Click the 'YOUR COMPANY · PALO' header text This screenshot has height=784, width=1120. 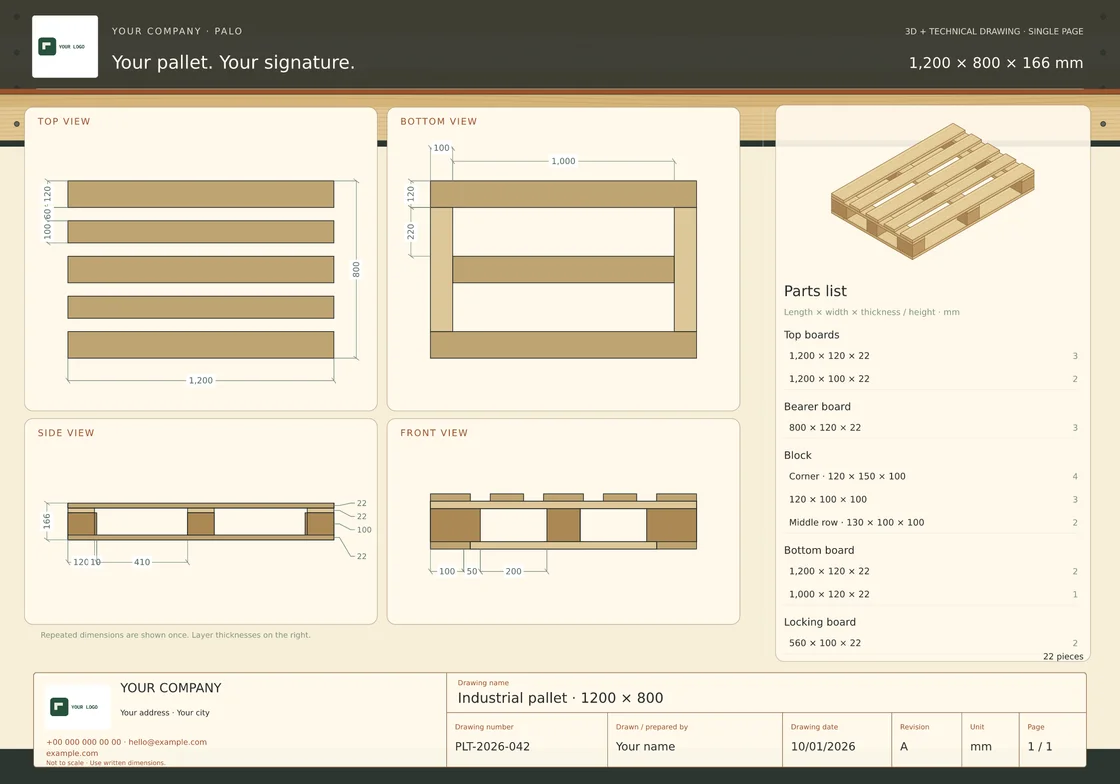(177, 31)
